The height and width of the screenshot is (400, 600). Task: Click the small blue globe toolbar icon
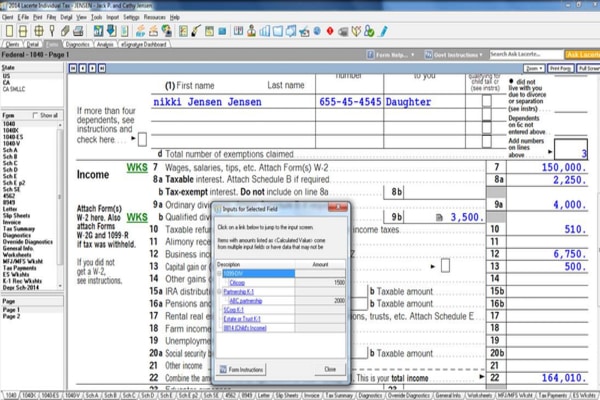317,31
